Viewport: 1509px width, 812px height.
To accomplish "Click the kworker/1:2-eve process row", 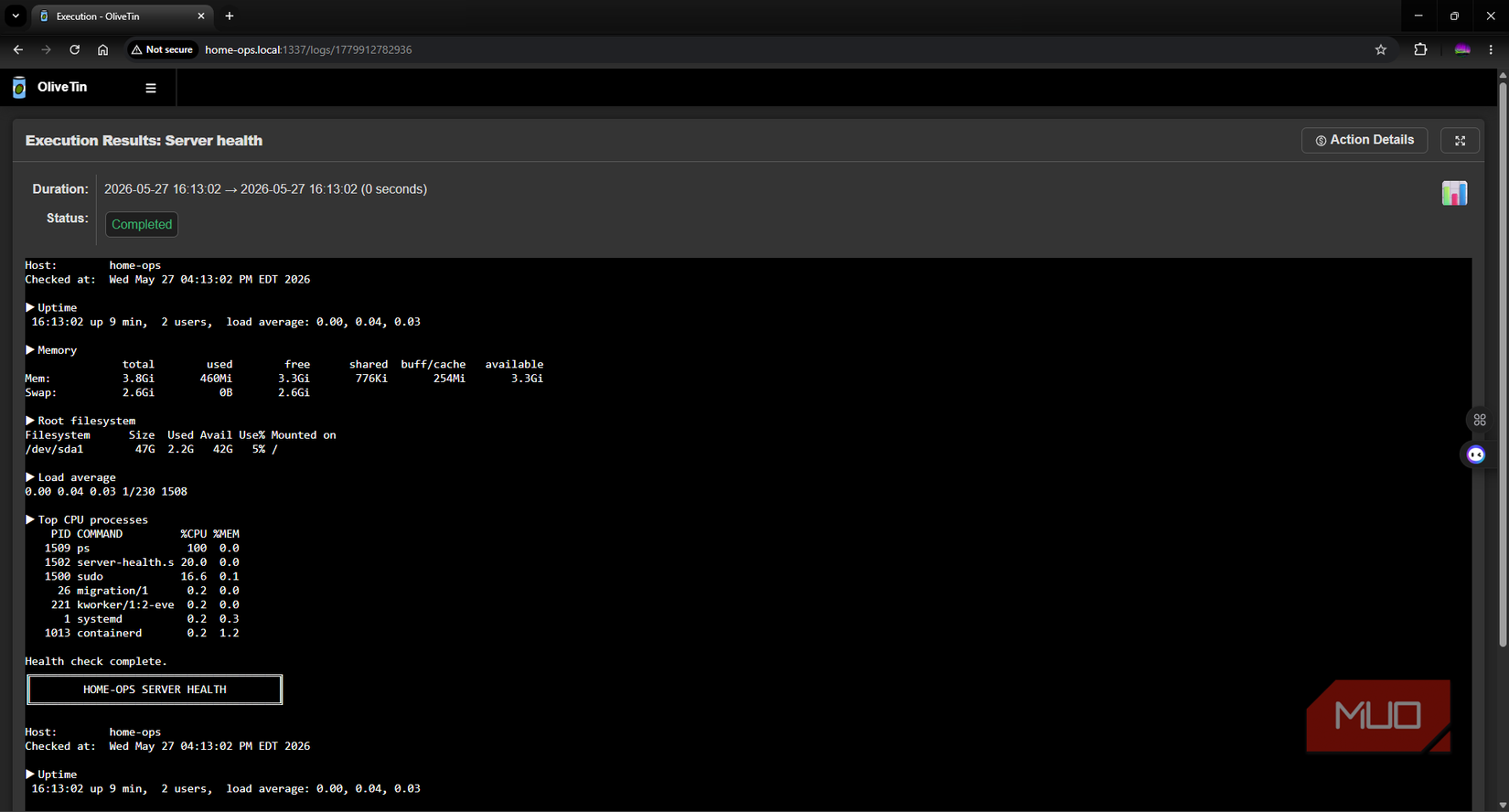I will (x=144, y=604).
